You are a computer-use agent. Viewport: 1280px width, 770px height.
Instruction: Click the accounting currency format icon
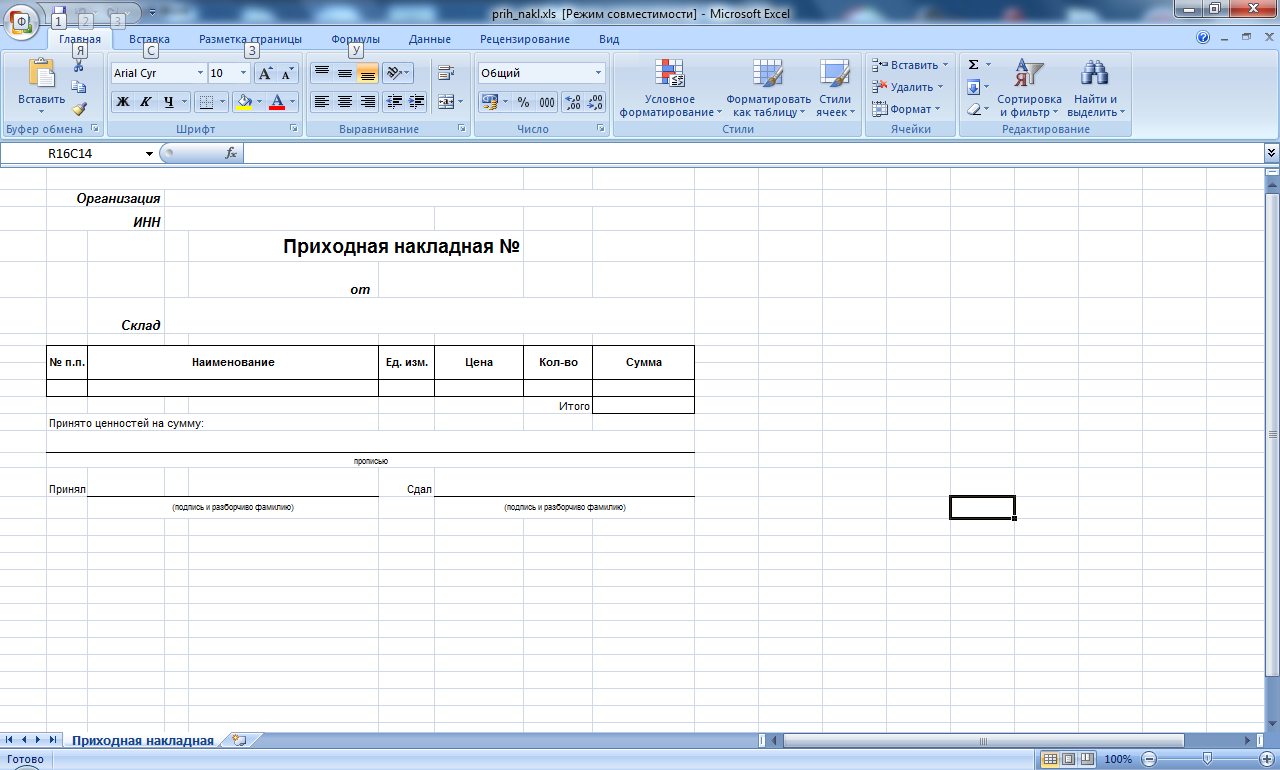pyautogui.click(x=489, y=102)
